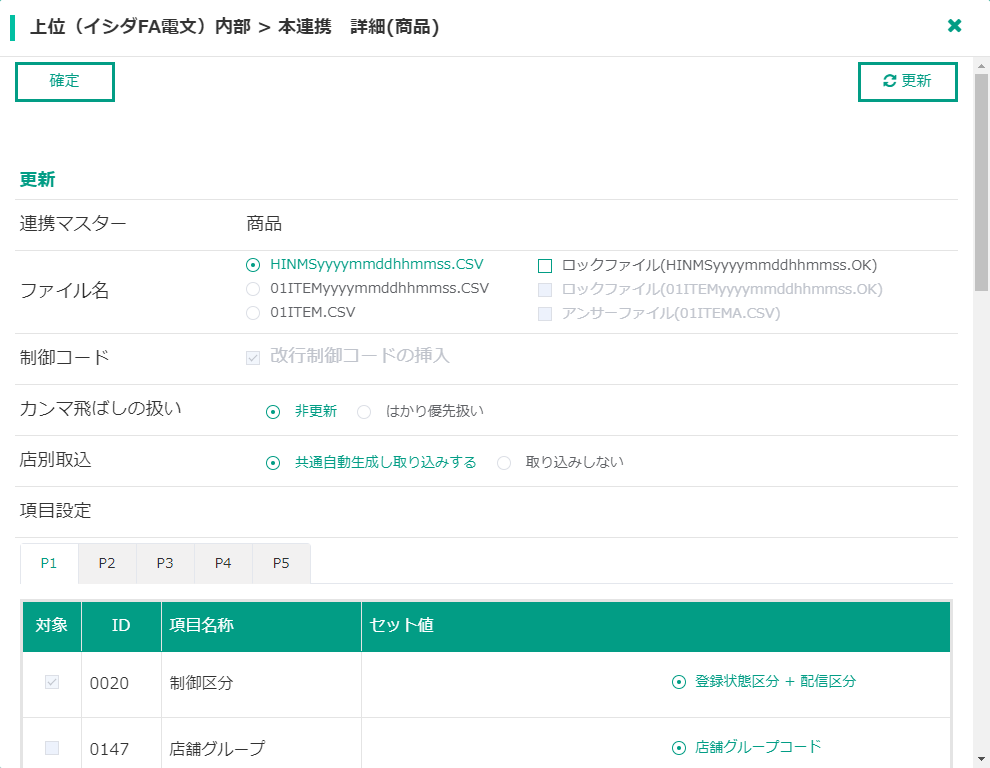Screen dimensions: 990x768
Task: Click the セット値 column header
Action: (656, 626)
